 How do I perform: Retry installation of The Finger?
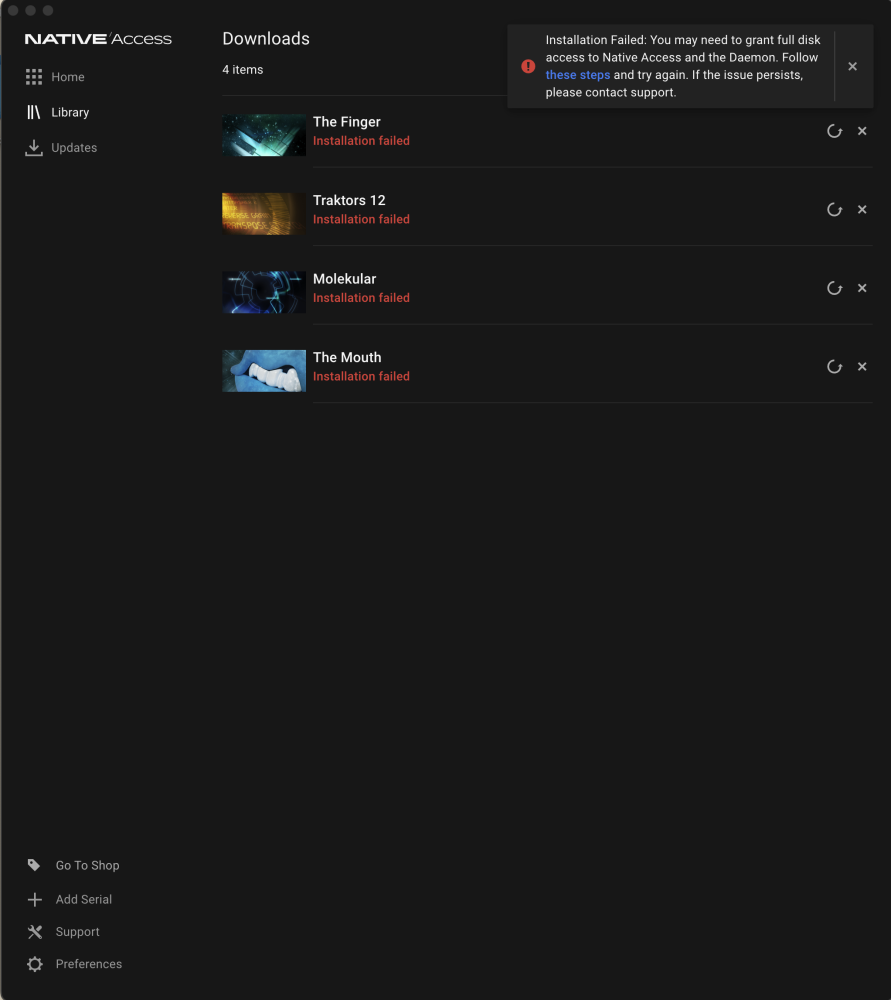[x=834, y=131]
